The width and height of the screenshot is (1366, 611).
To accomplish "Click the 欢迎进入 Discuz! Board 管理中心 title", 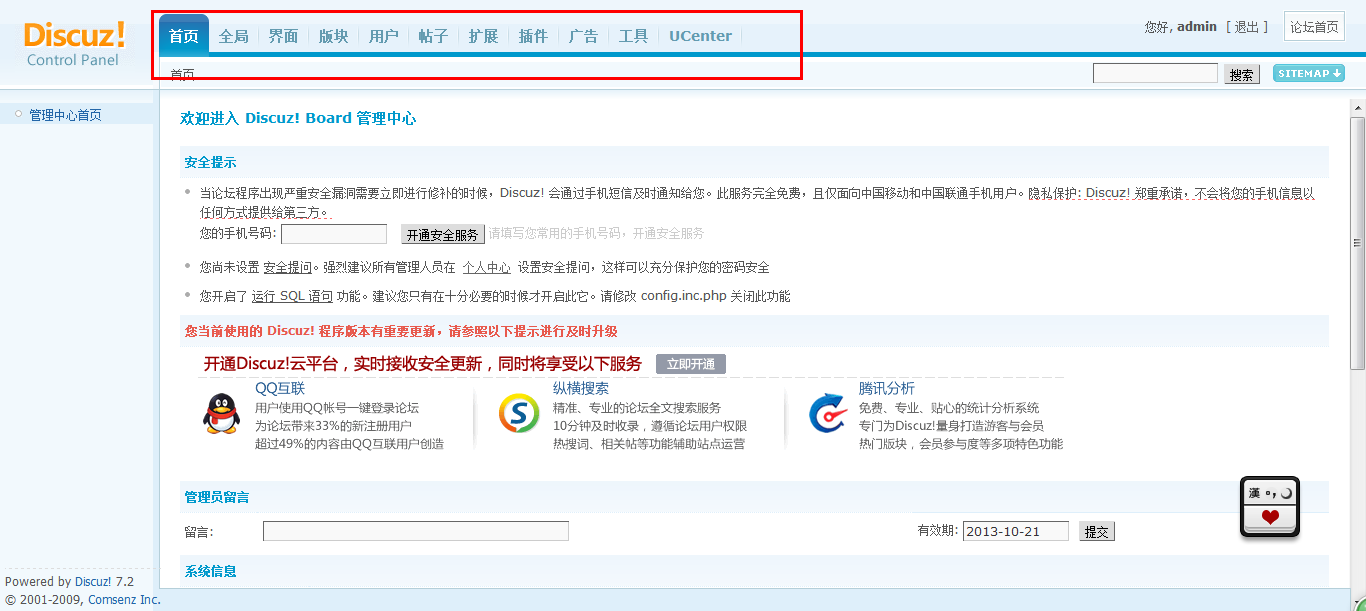I will pos(298,118).
